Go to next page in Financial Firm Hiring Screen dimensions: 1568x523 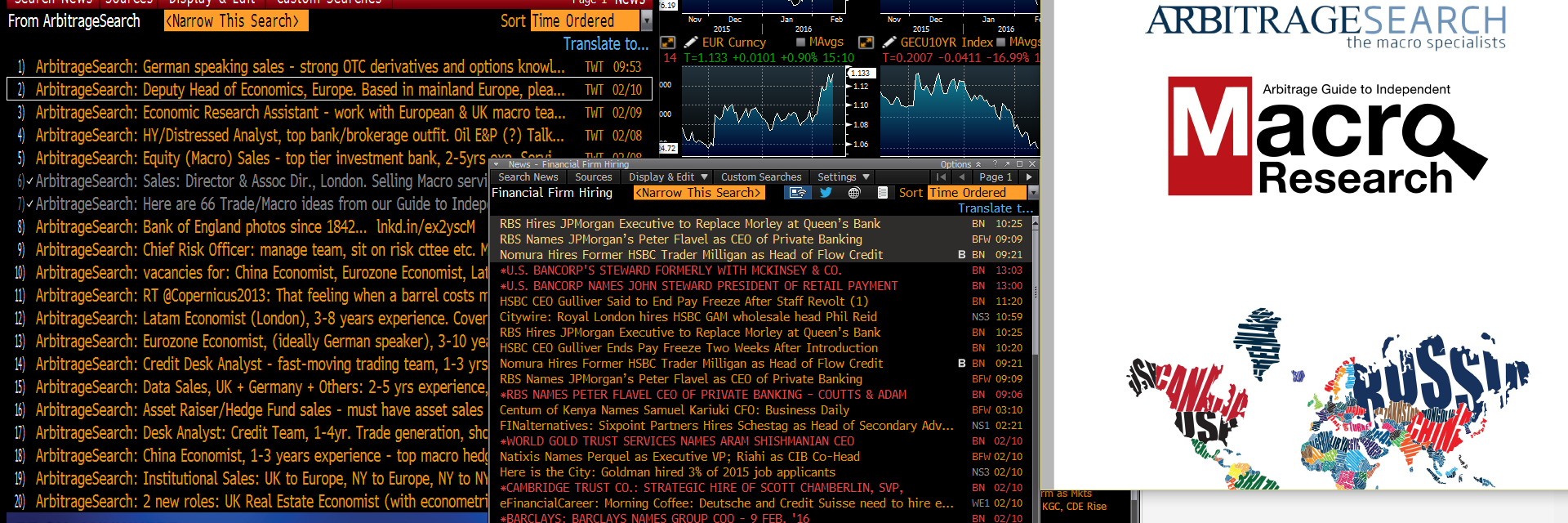[1029, 177]
